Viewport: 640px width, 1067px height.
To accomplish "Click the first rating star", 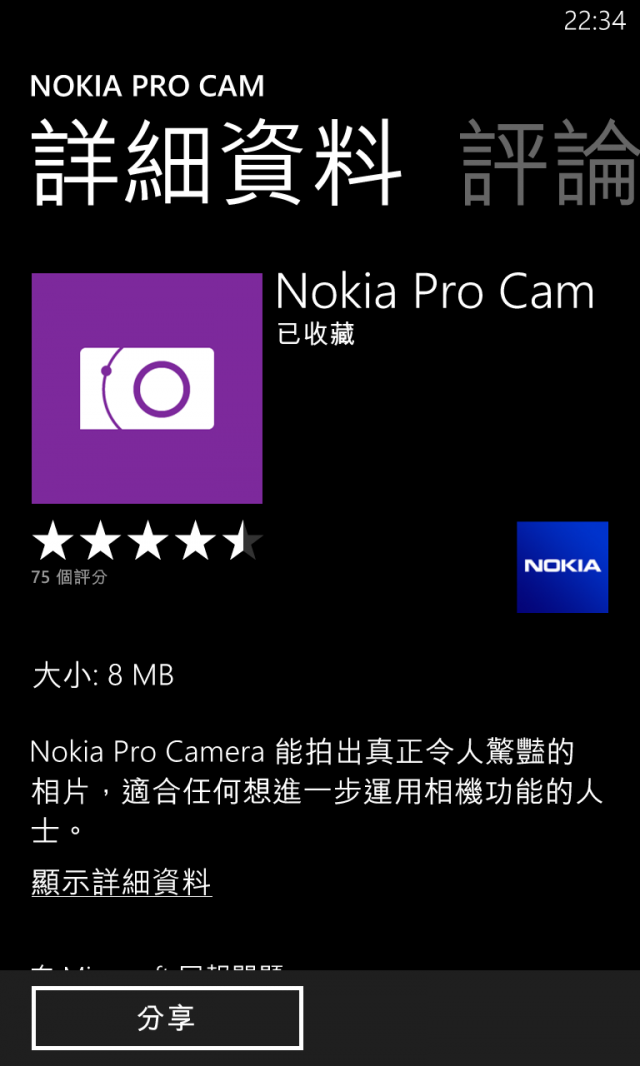I will click(x=52, y=544).
